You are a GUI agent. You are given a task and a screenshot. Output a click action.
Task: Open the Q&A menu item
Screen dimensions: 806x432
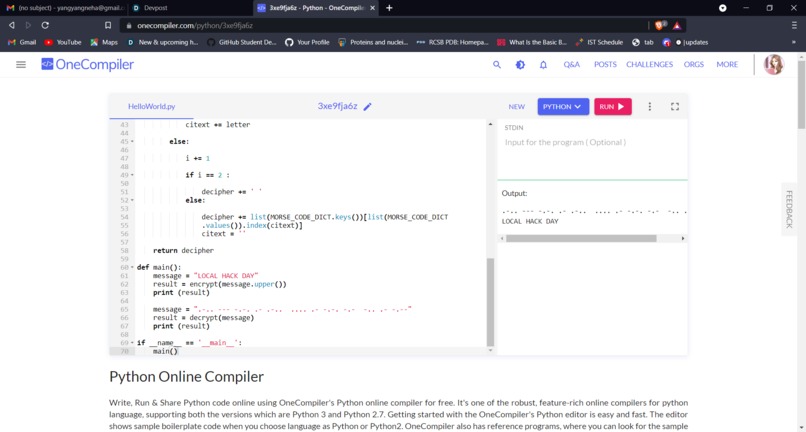click(x=571, y=64)
